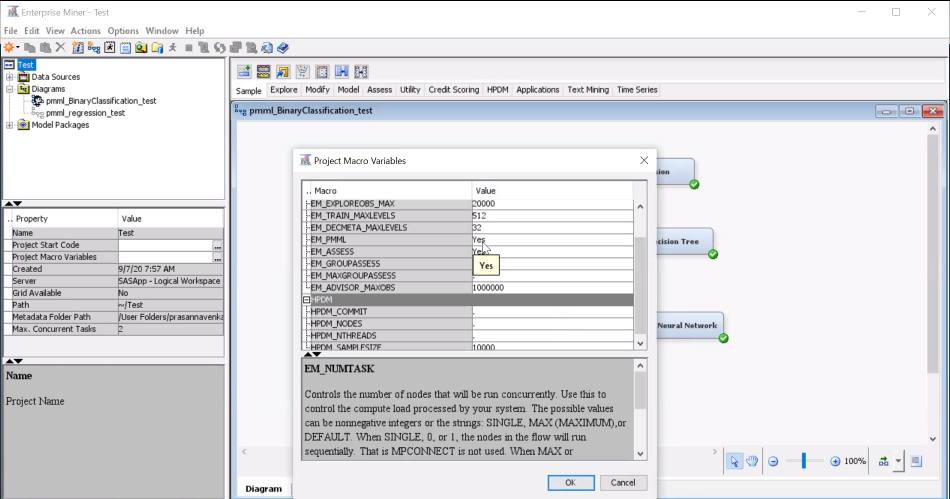Select the hand pan tool
Screen dimensions: 950x499
click(x=752, y=461)
